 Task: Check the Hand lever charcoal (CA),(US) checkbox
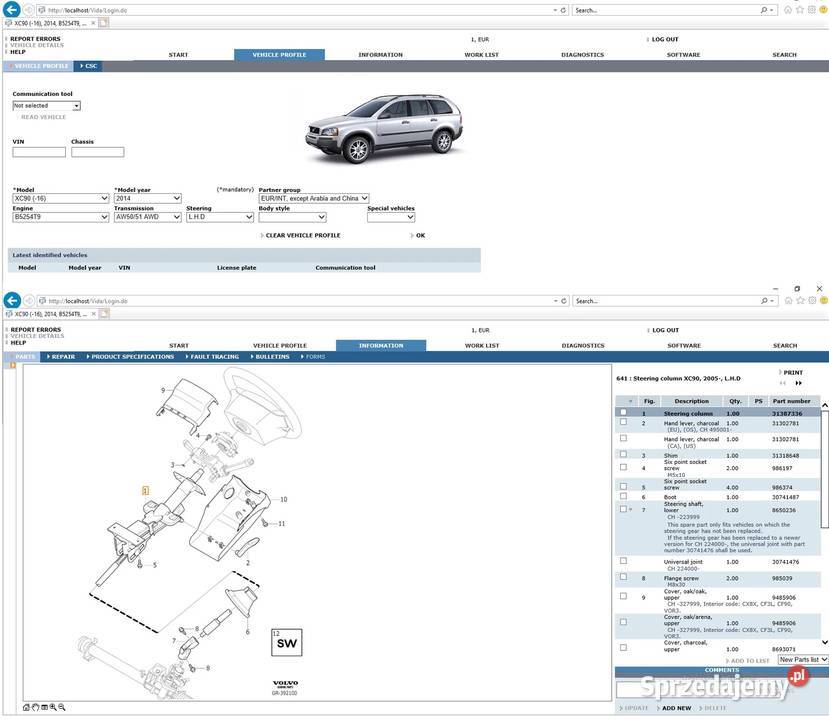623,438
